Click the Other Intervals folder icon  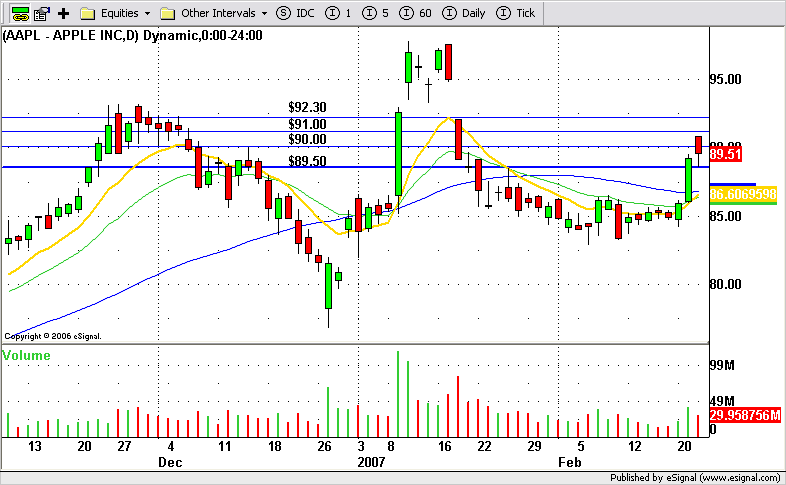coord(167,14)
